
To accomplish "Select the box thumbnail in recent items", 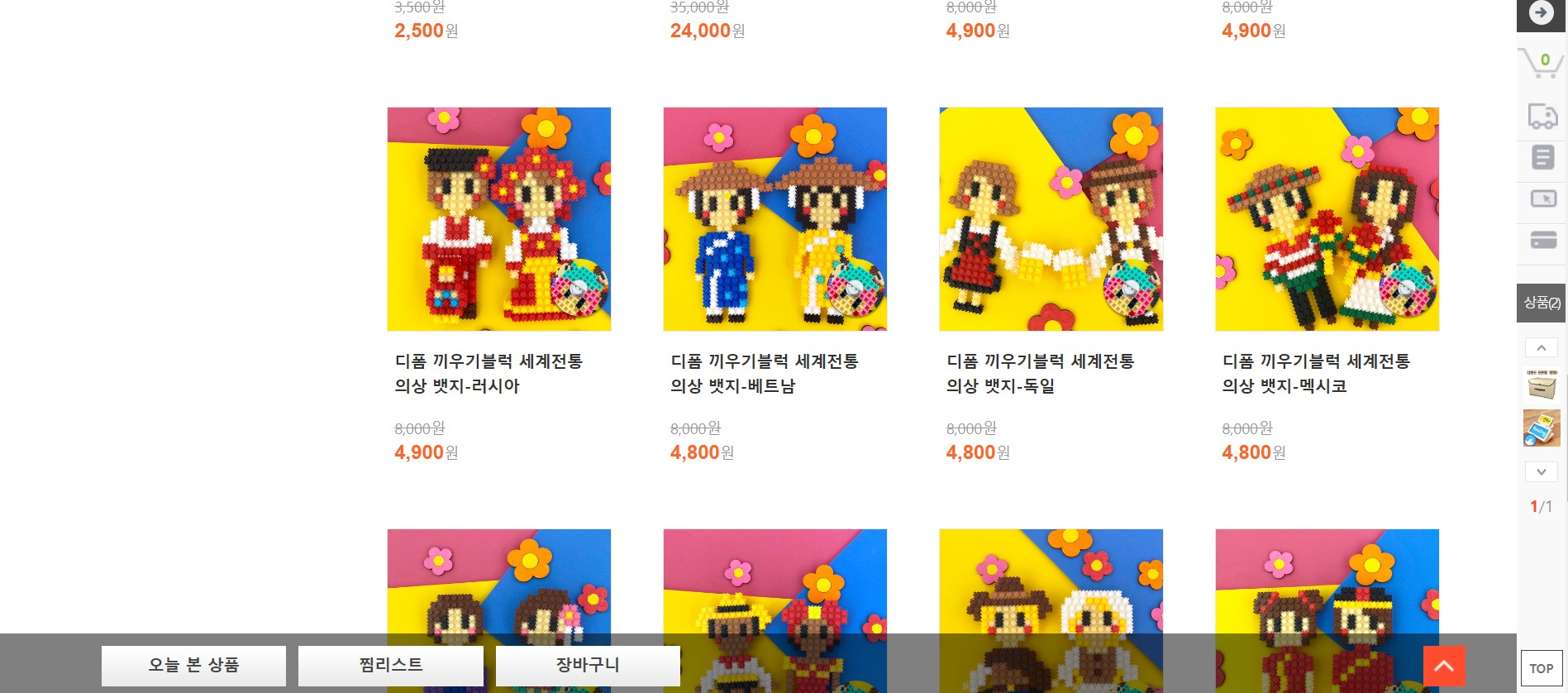I will coord(1542,385).
